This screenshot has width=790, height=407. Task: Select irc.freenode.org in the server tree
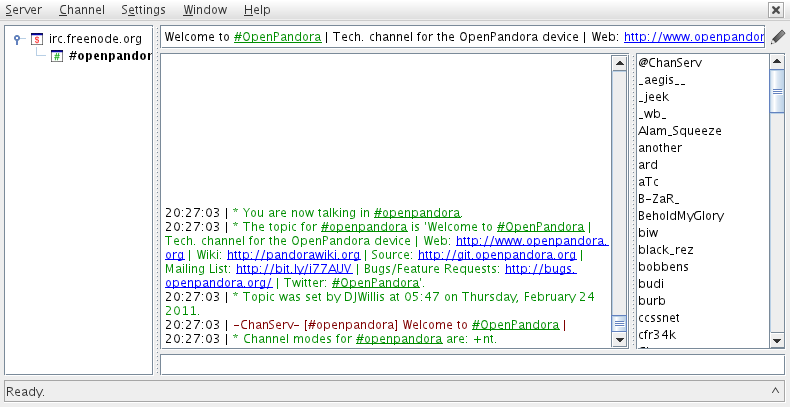(95, 39)
